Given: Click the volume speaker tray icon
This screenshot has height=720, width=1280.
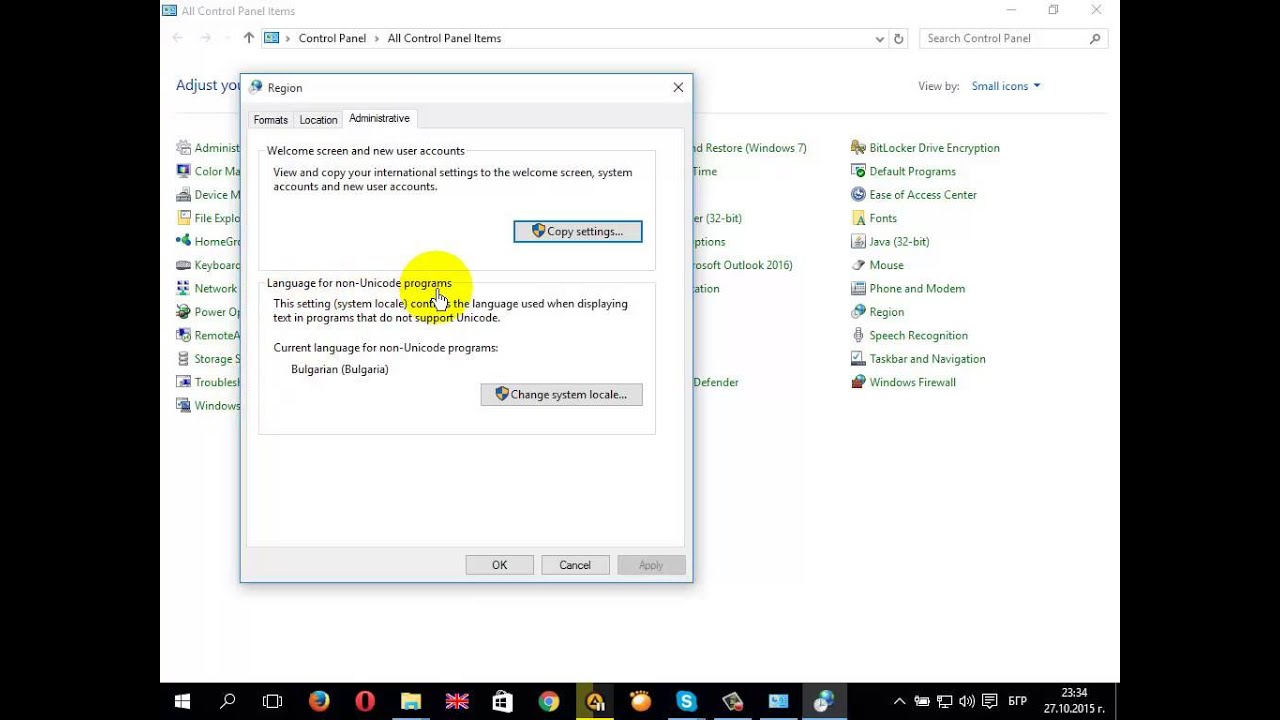Looking at the screenshot, I should tap(966, 701).
